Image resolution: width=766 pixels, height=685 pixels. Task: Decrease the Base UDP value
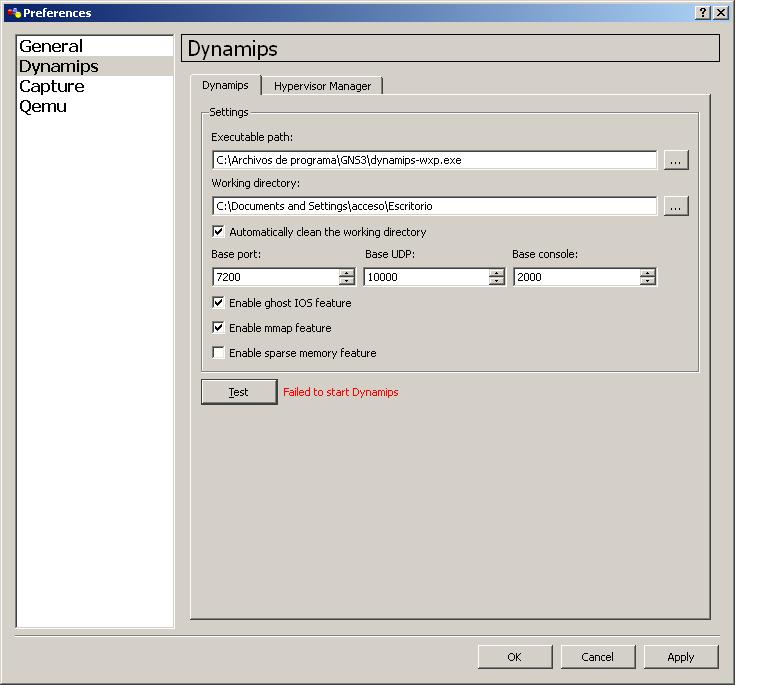pos(496,281)
